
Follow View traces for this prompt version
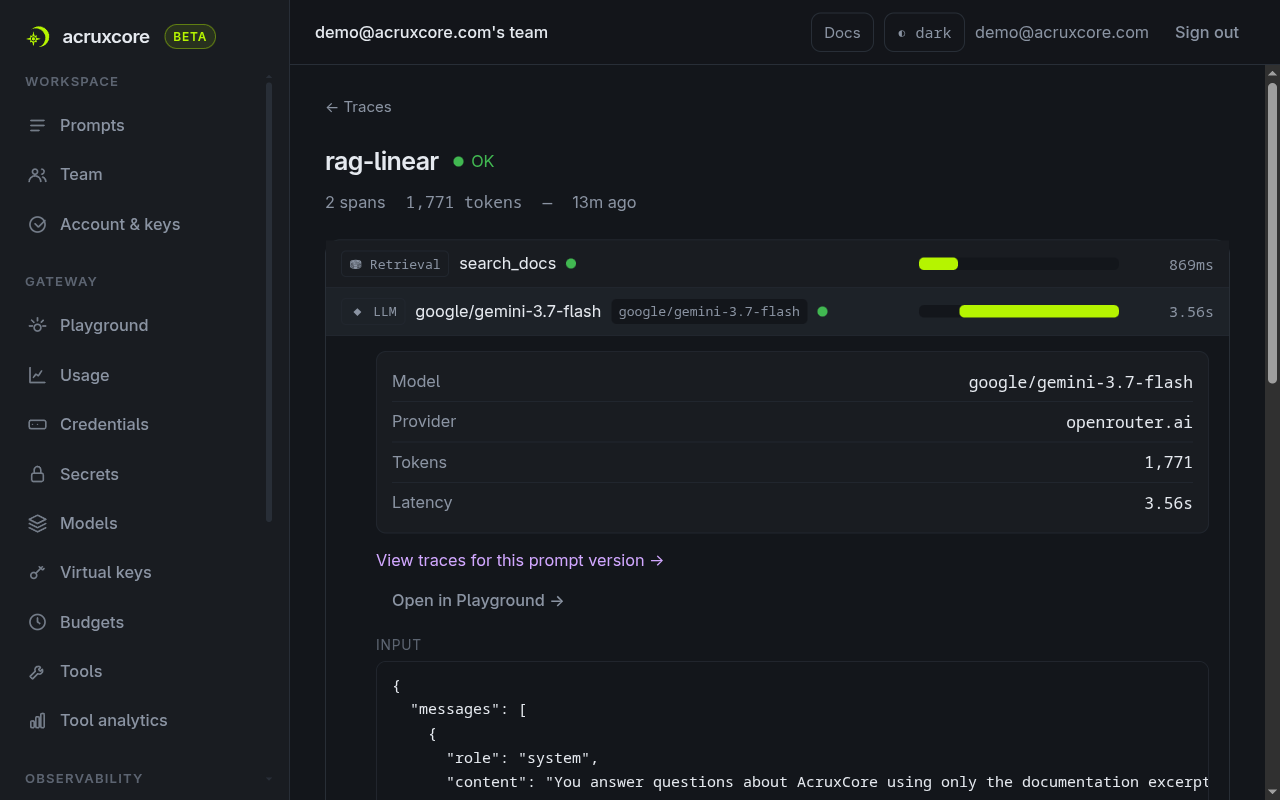click(520, 560)
